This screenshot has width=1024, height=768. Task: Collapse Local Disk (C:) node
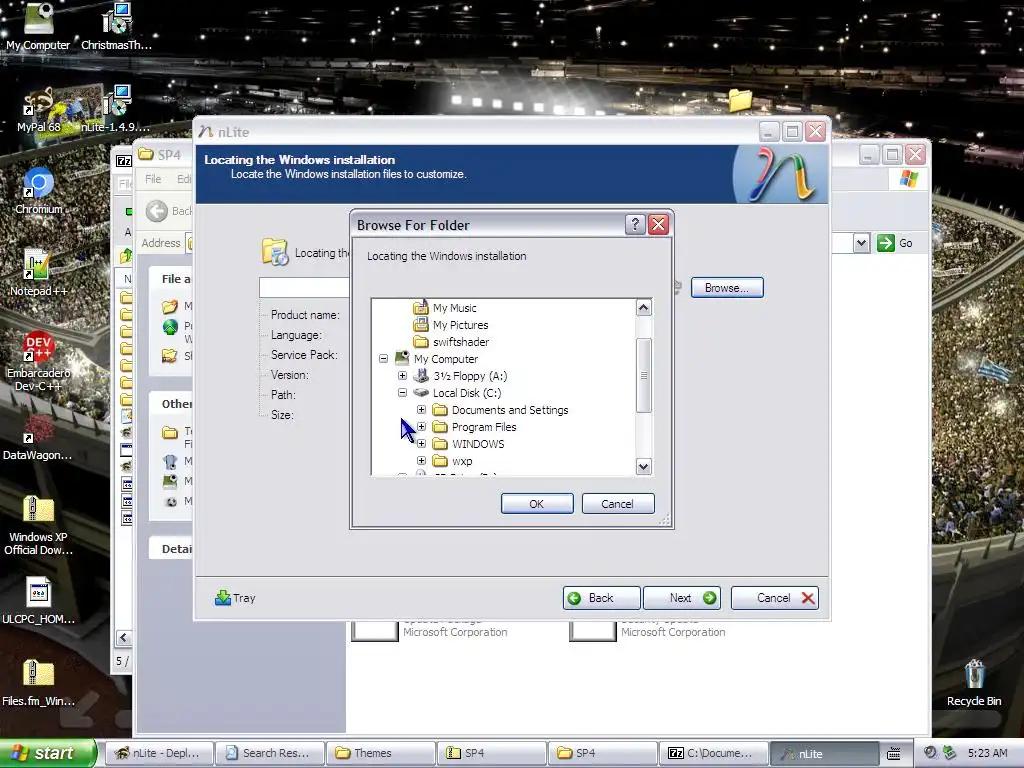[402, 392]
